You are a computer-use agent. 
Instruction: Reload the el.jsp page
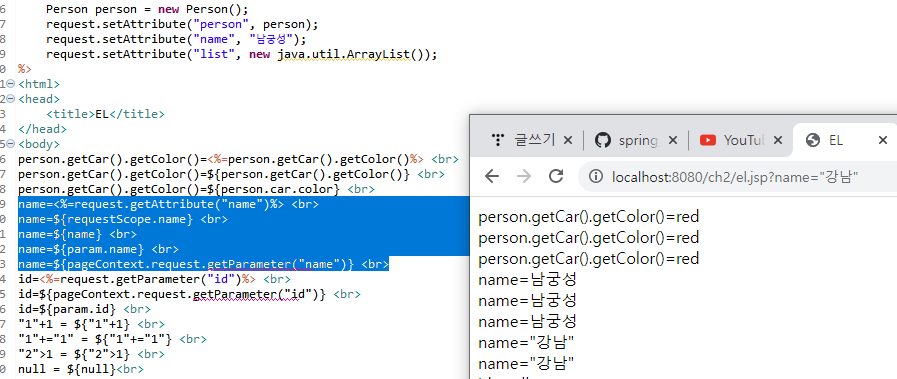(x=556, y=176)
